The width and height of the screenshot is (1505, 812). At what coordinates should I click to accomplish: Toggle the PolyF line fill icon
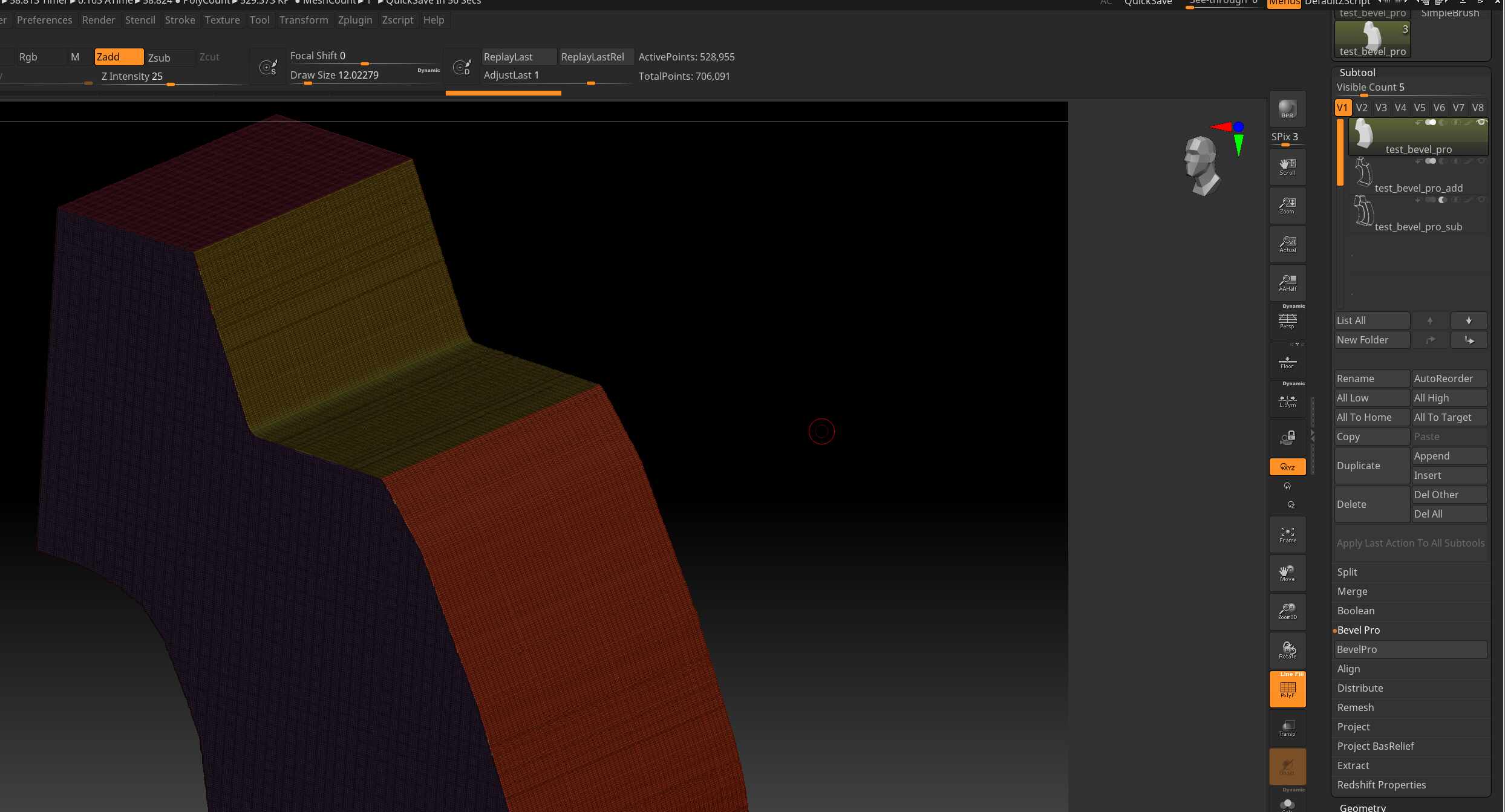[1287, 689]
